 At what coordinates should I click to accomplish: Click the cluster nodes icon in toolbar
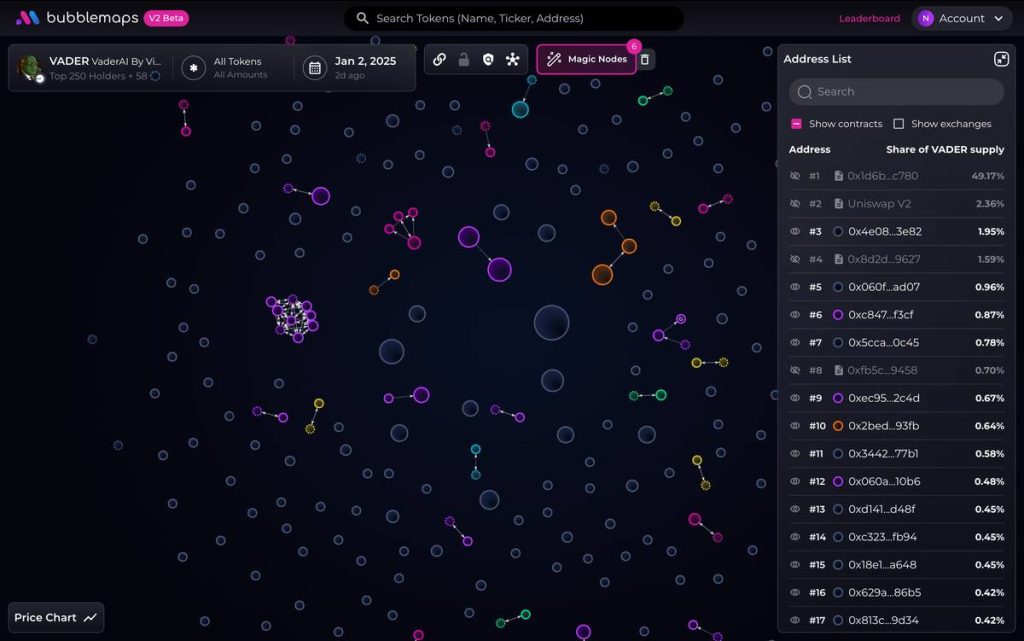coord(513,59)
